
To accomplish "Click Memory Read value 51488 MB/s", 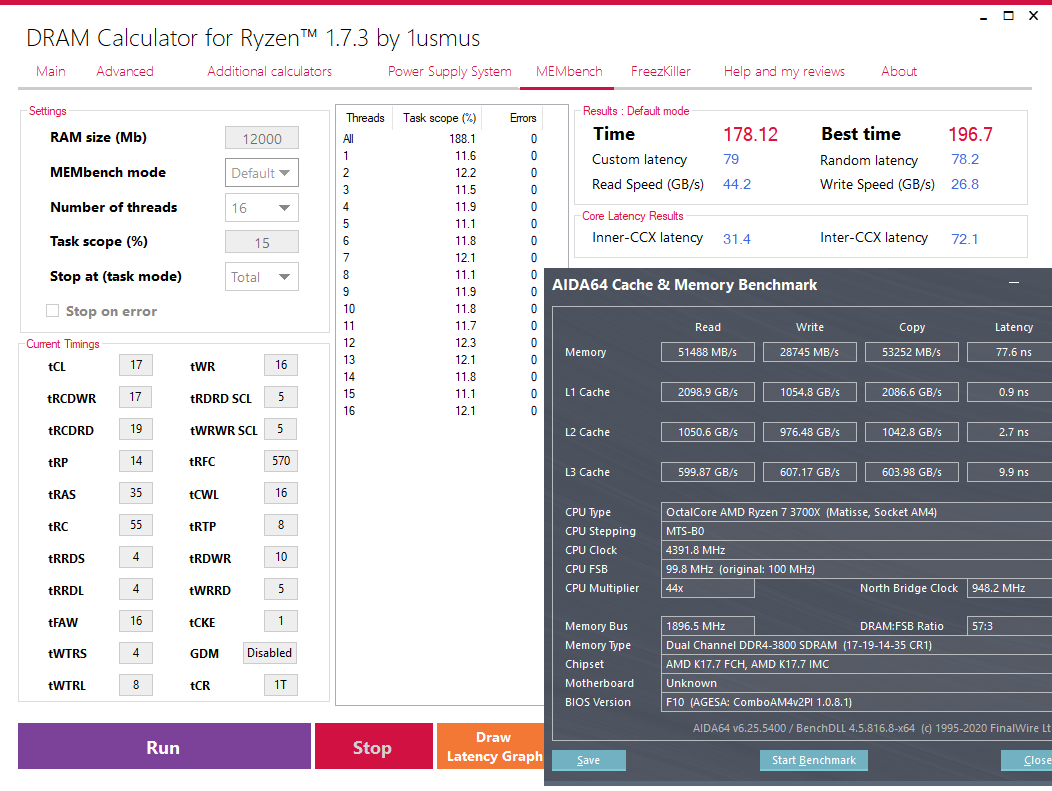I will (707, 352).
